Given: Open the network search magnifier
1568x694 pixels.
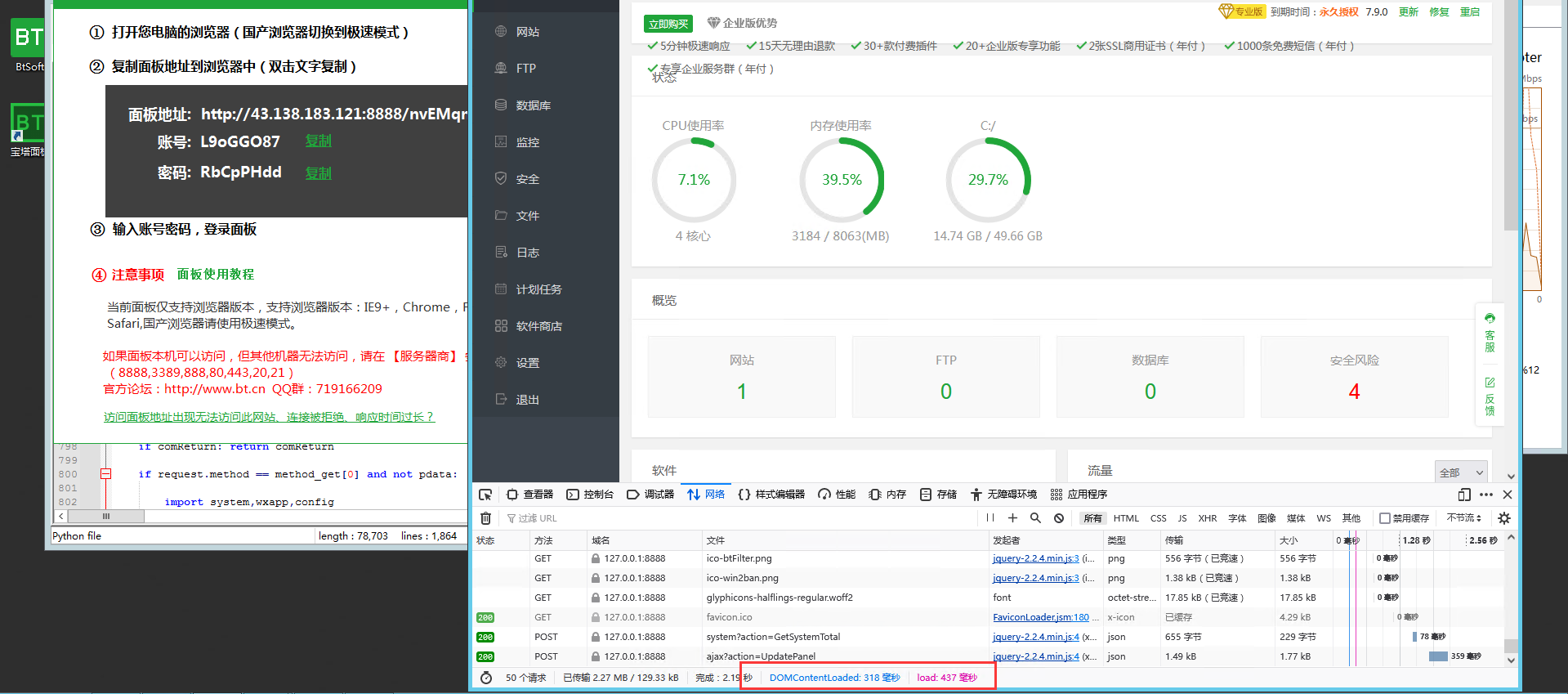Looking at the screenshot, I should [1035, 518].
